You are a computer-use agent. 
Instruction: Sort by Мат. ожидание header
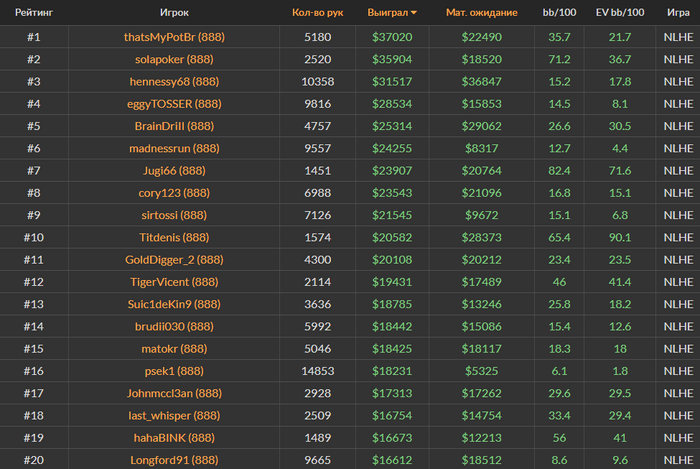pos(481,12)
